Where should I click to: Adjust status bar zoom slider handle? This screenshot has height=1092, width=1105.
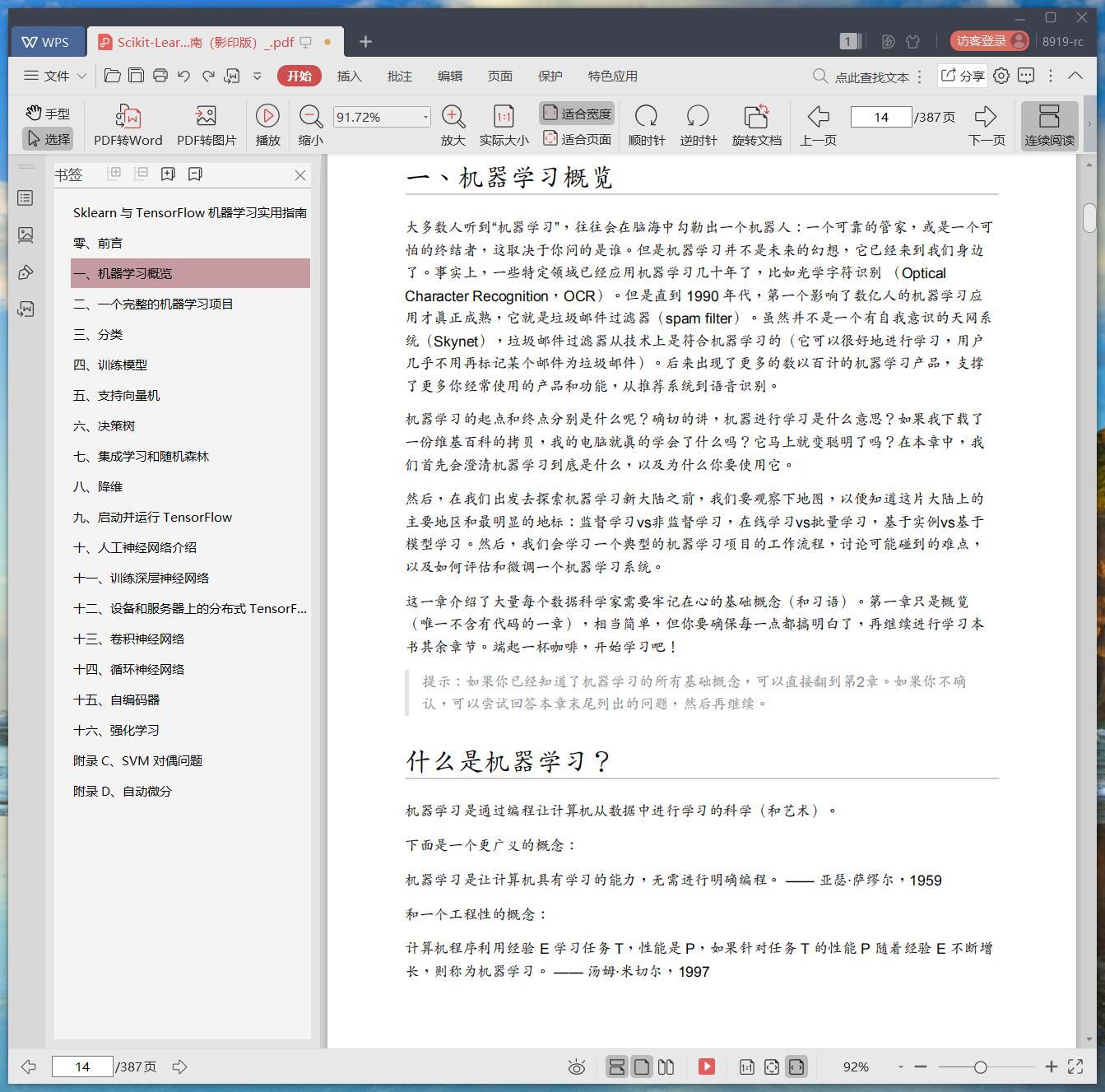pos(980,1067)
